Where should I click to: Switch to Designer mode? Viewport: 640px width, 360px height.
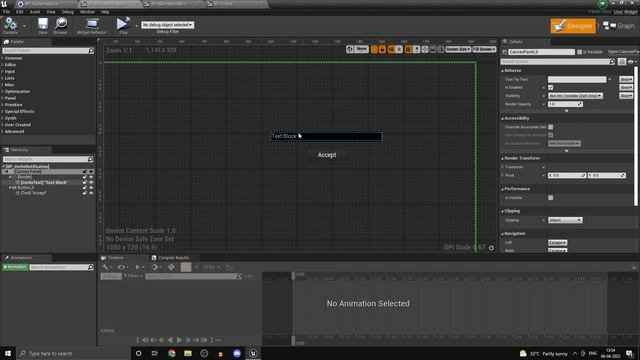(573, 26)
